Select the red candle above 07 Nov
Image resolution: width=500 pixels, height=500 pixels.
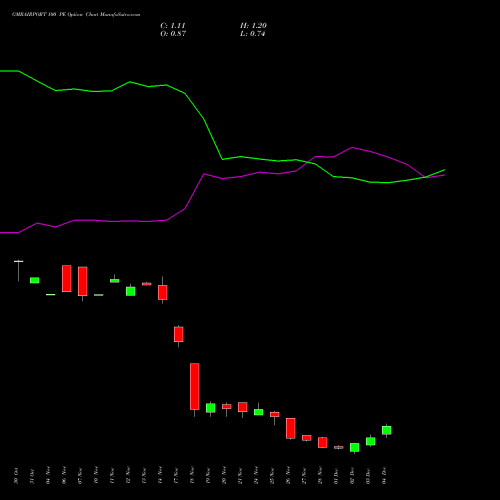point(83,281)
